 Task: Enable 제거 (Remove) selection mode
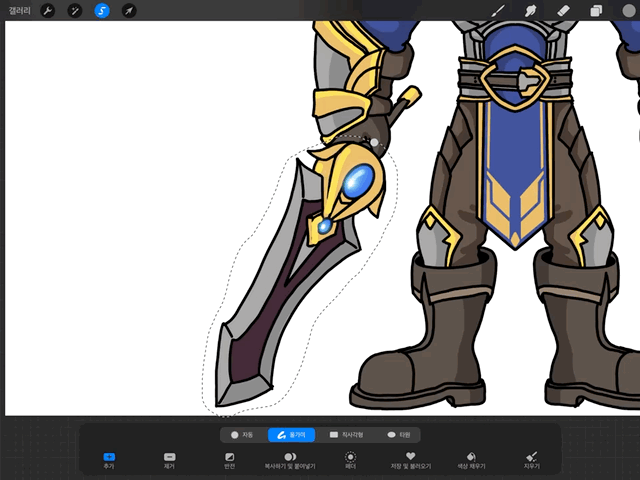tap(169, 460)
